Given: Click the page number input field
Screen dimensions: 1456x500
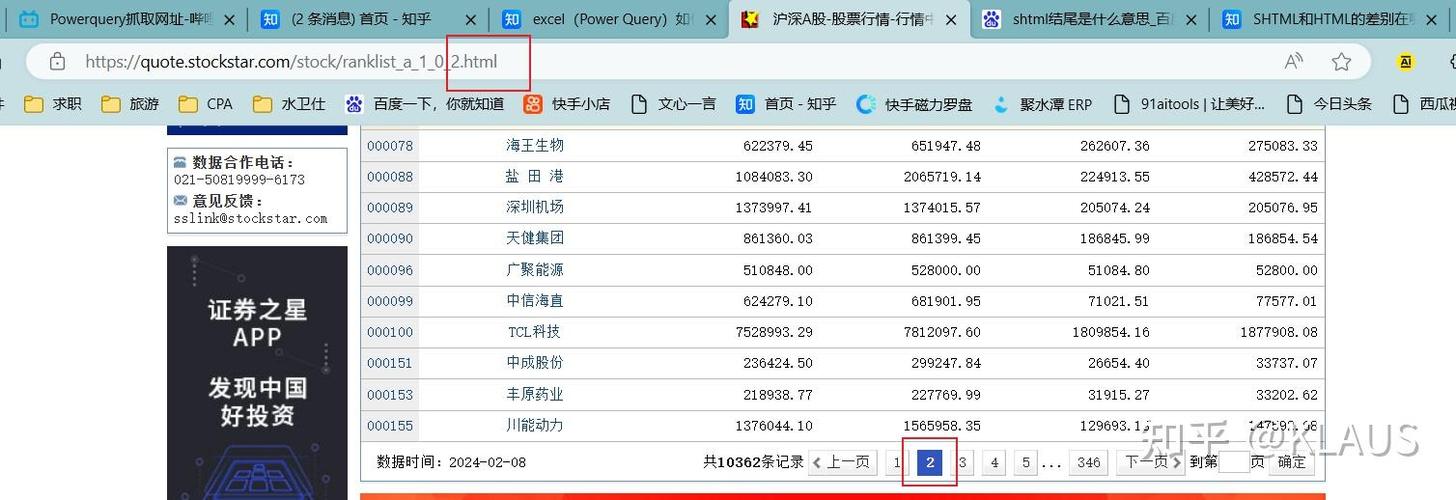Looking at the screenshot, I should click(1234, 462).
